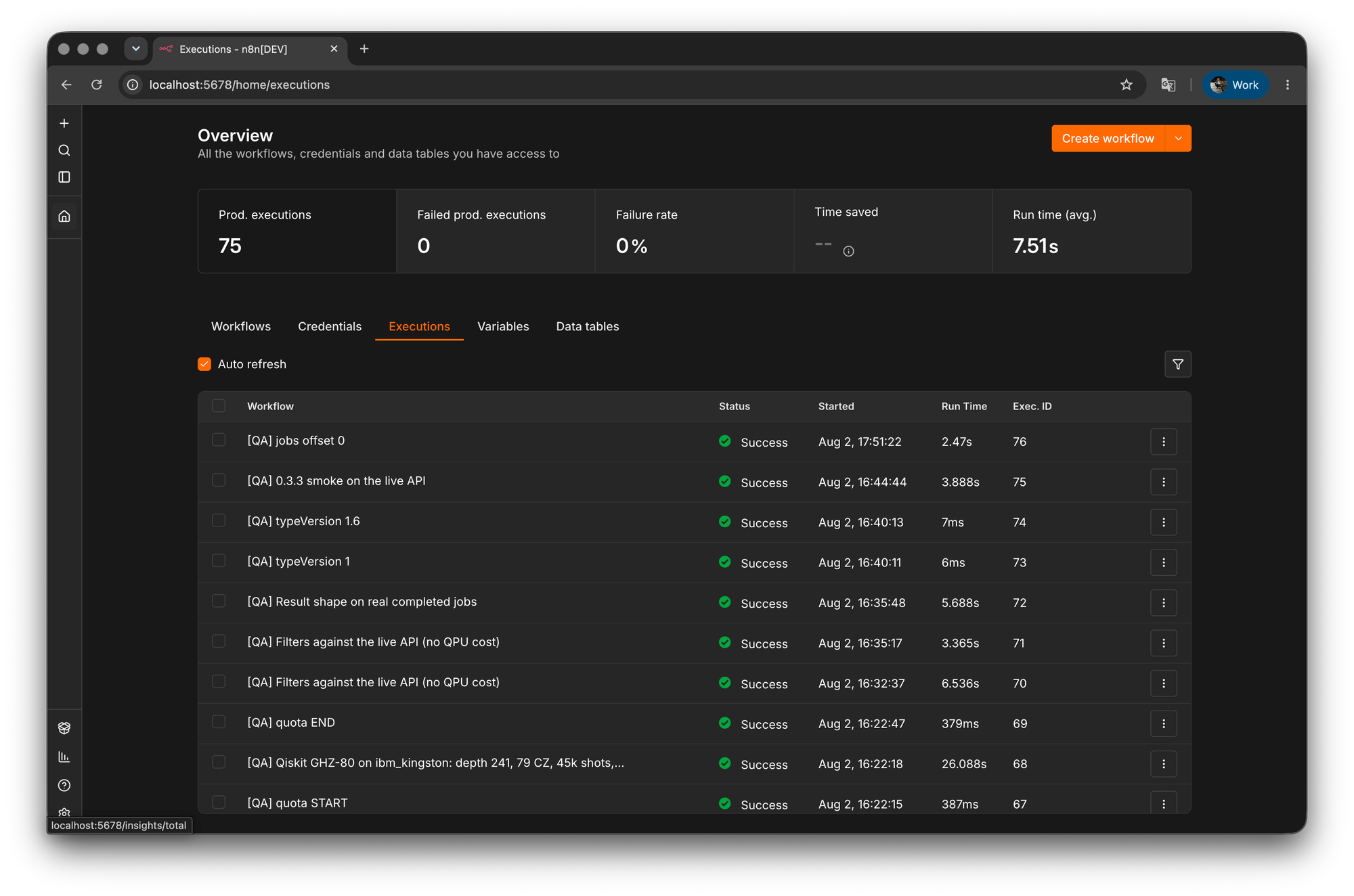Open the actions menu for execution 76

pos(1164,442)
